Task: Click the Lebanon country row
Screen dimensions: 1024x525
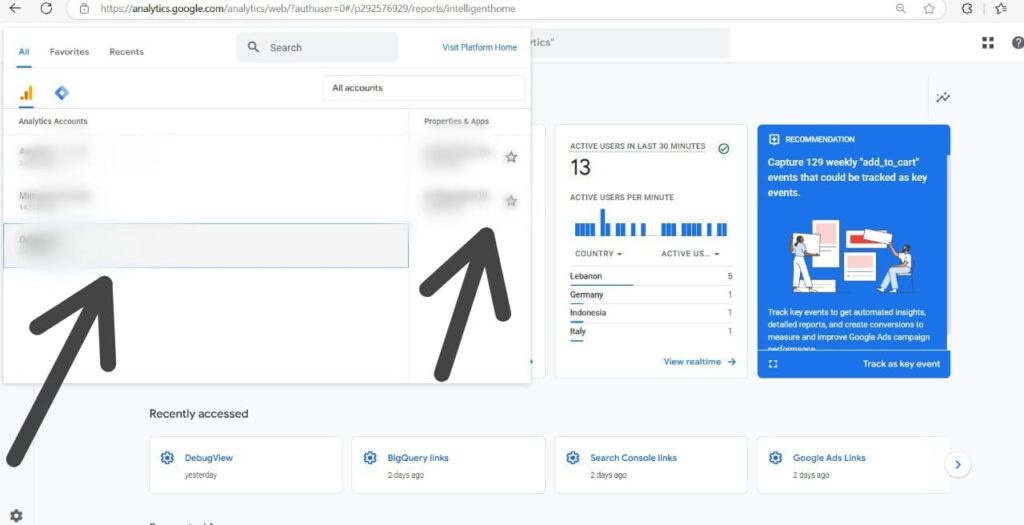Action: [x=650, y=277]
